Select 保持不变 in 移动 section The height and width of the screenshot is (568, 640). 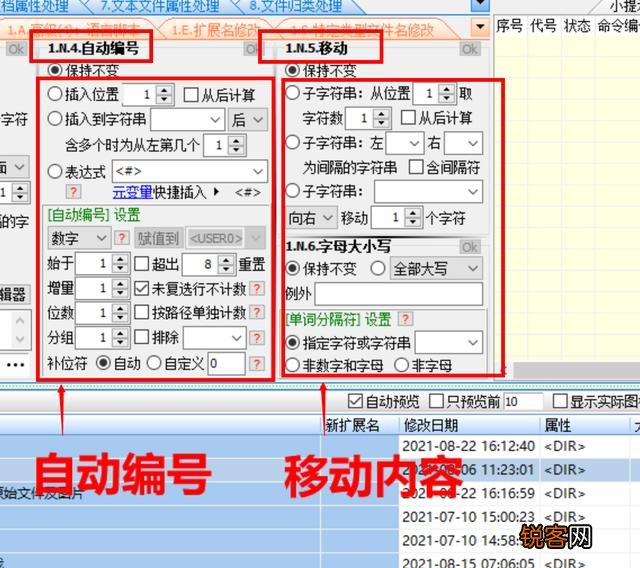tap(292, 70)
